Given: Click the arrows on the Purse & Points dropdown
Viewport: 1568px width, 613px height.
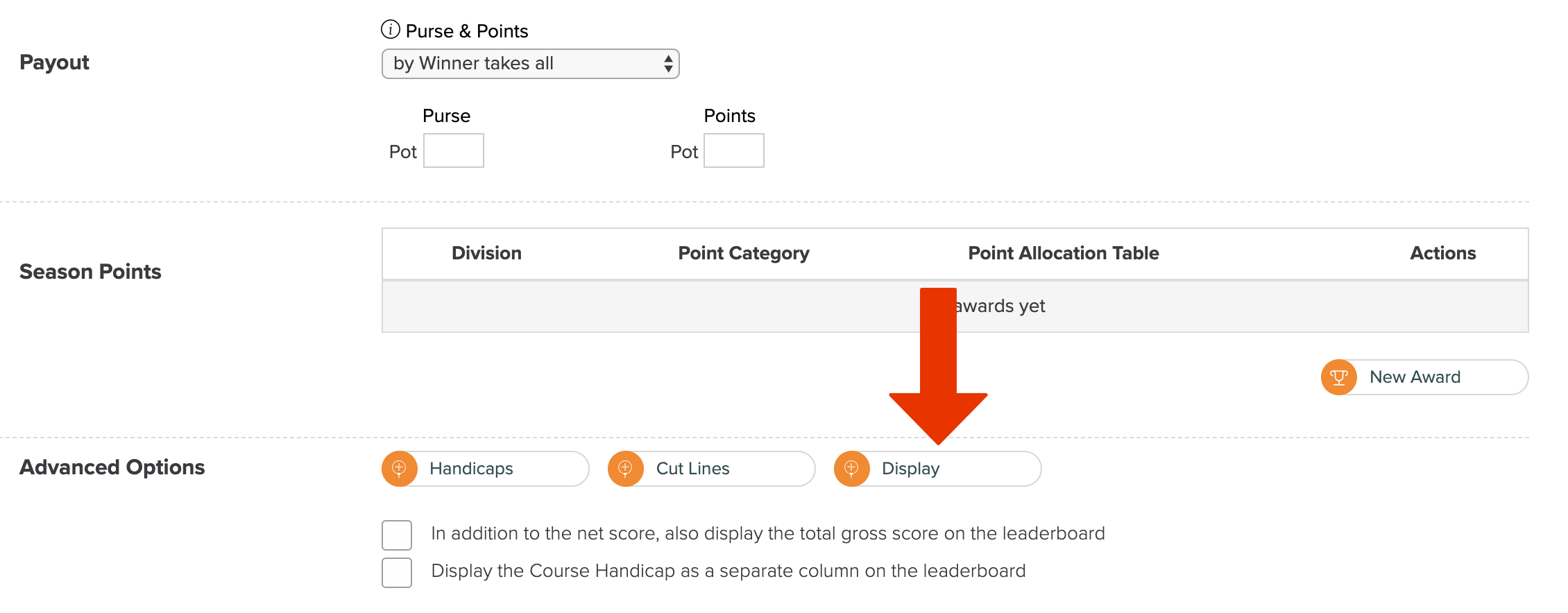Looking at the screenshot, I should click(668, 64).
